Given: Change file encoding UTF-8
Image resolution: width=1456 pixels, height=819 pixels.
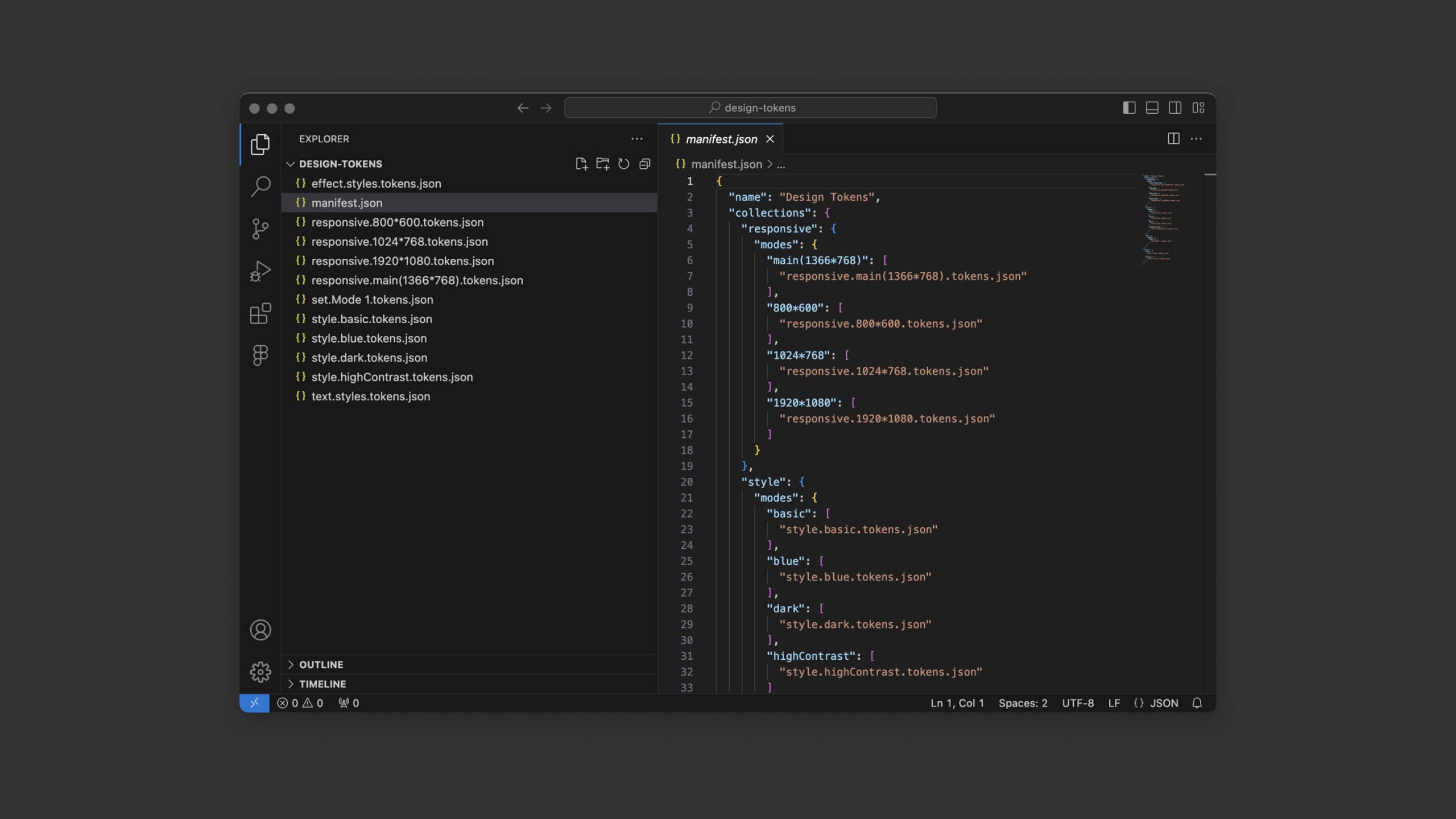Looking at the screenshot, I should coord(1078,703).
